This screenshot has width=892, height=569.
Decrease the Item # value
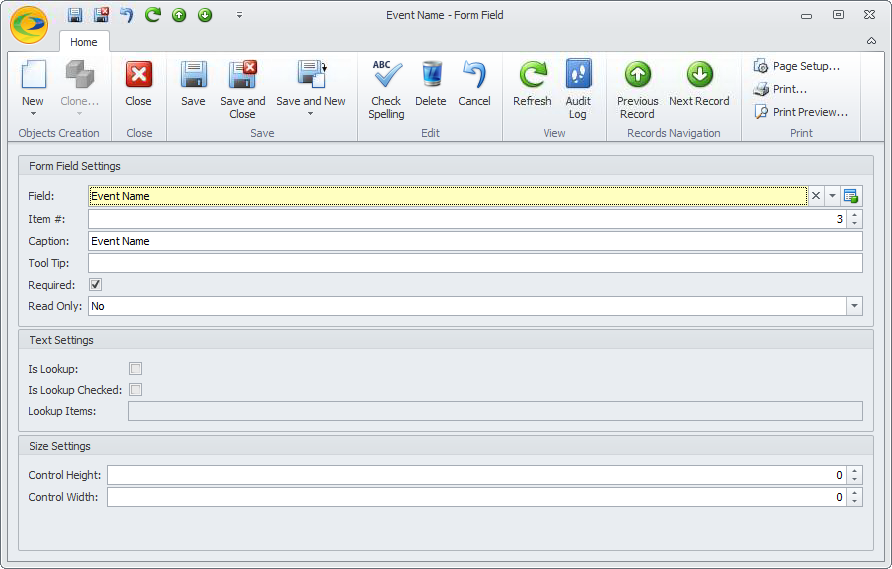coord(854,224)
